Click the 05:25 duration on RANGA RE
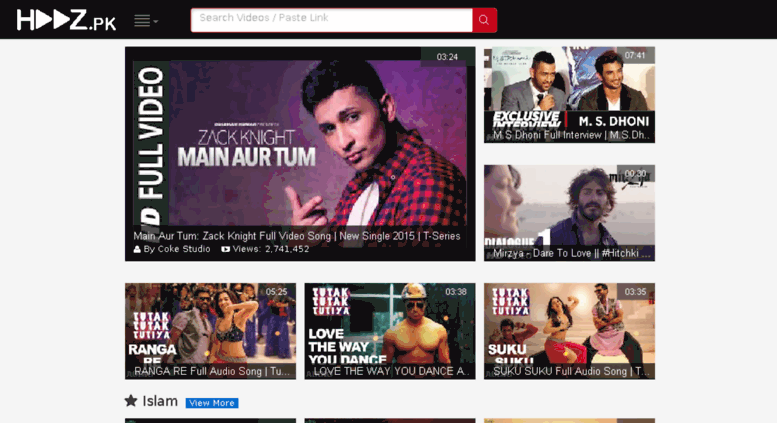Screen dimensions: 777x423 [x=277, y=292]
